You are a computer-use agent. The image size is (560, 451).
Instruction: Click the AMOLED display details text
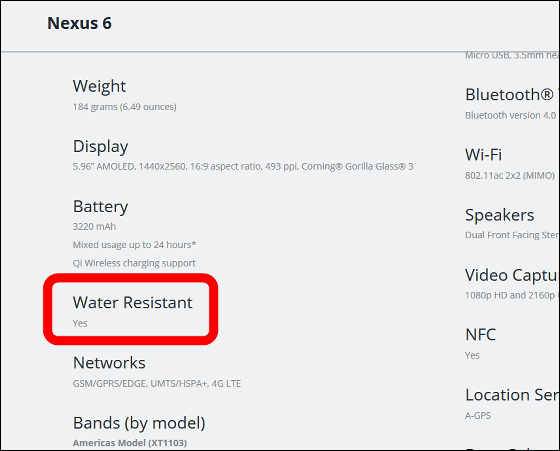(x=243, y=166)
